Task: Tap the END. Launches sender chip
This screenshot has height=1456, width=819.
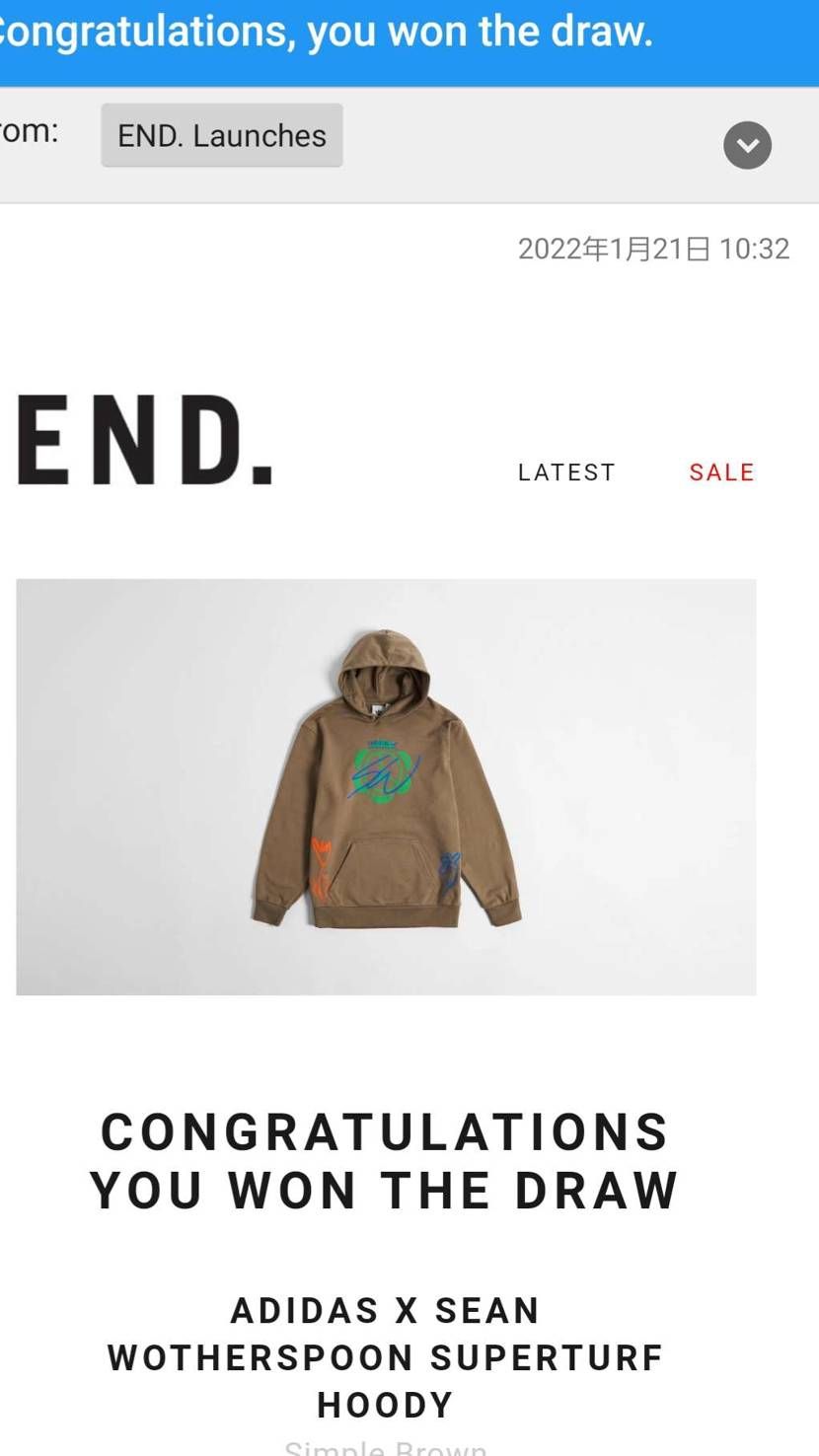Action: (222, 135)
